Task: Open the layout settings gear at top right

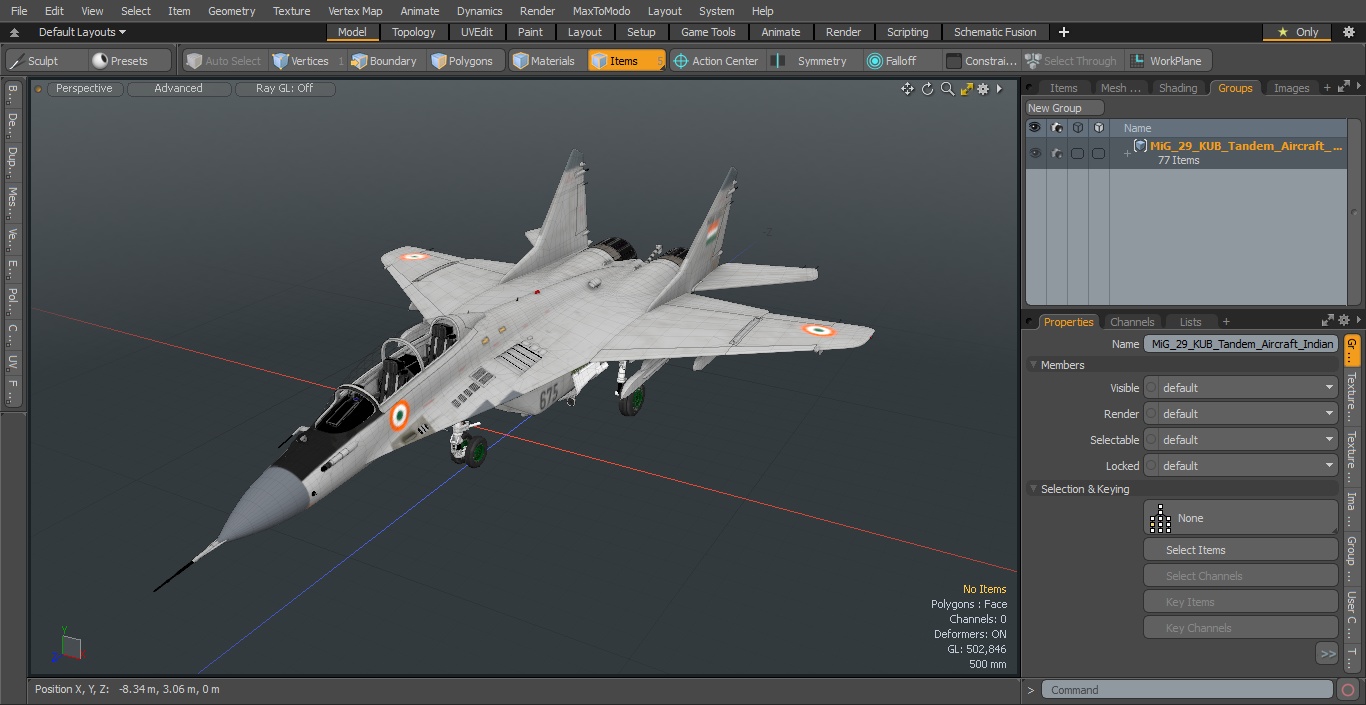Action: 1348,32
